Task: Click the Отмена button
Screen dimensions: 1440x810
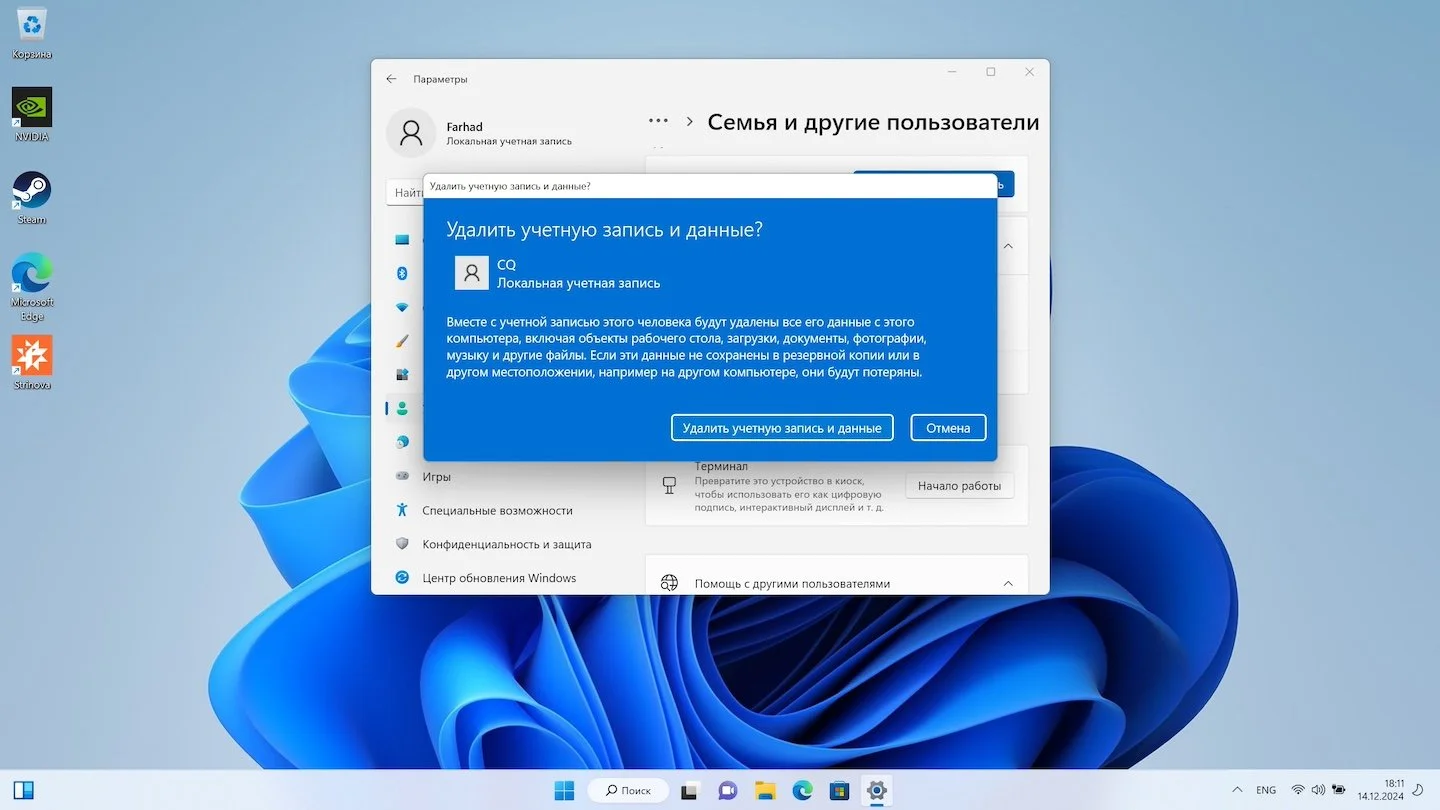Action: tap(948, 428)
